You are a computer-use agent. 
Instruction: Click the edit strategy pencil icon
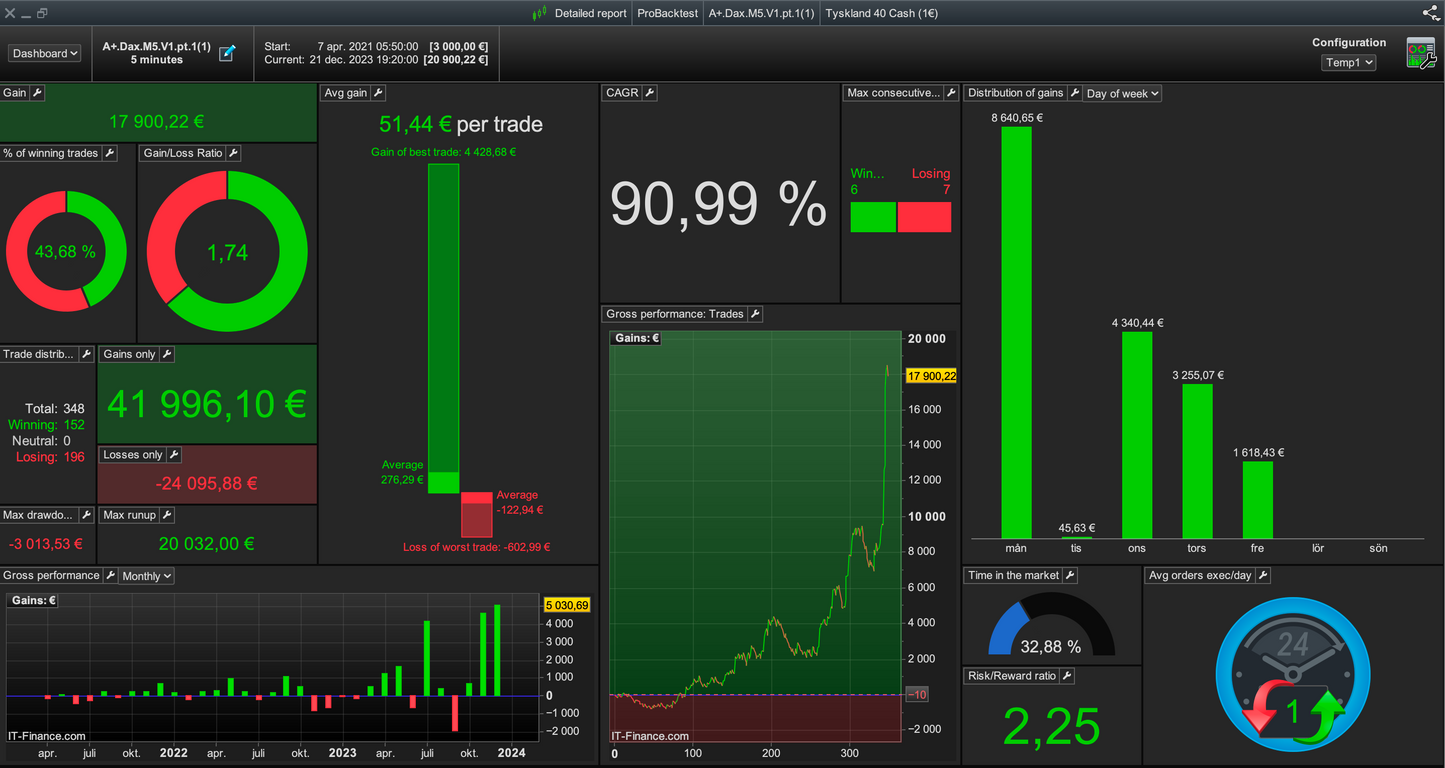coord(227,53)
